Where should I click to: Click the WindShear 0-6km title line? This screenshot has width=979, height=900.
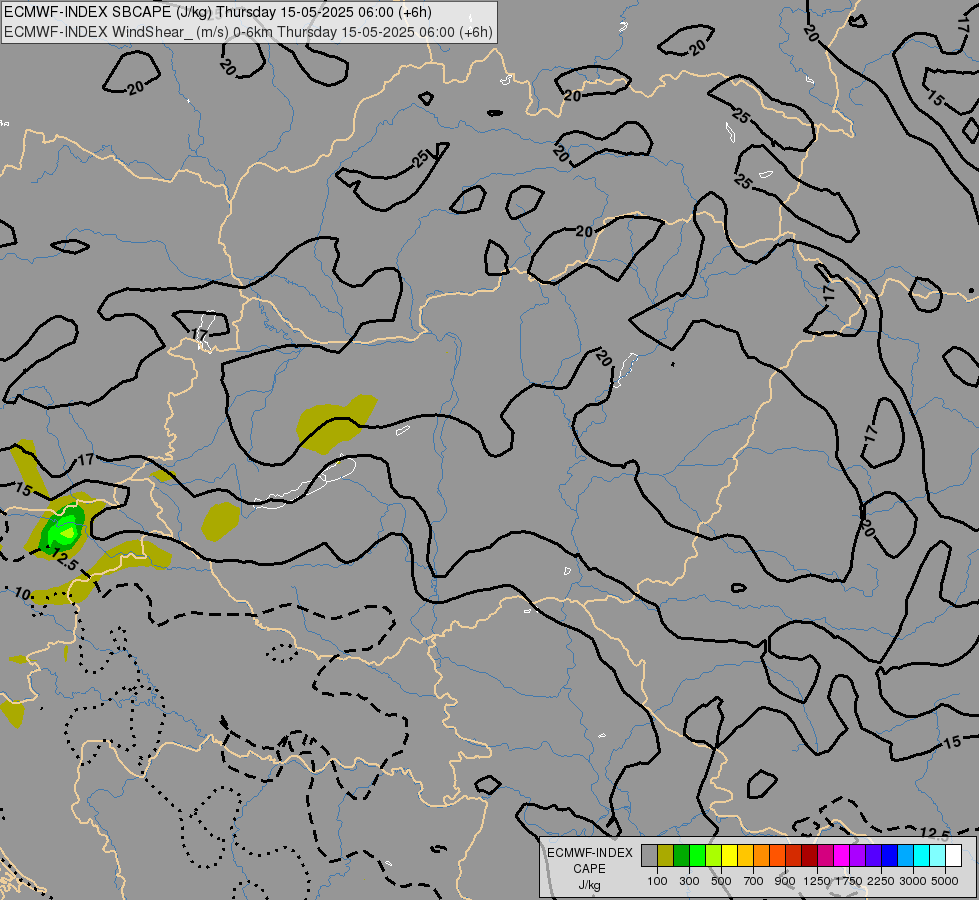click(x=248, y=32)
